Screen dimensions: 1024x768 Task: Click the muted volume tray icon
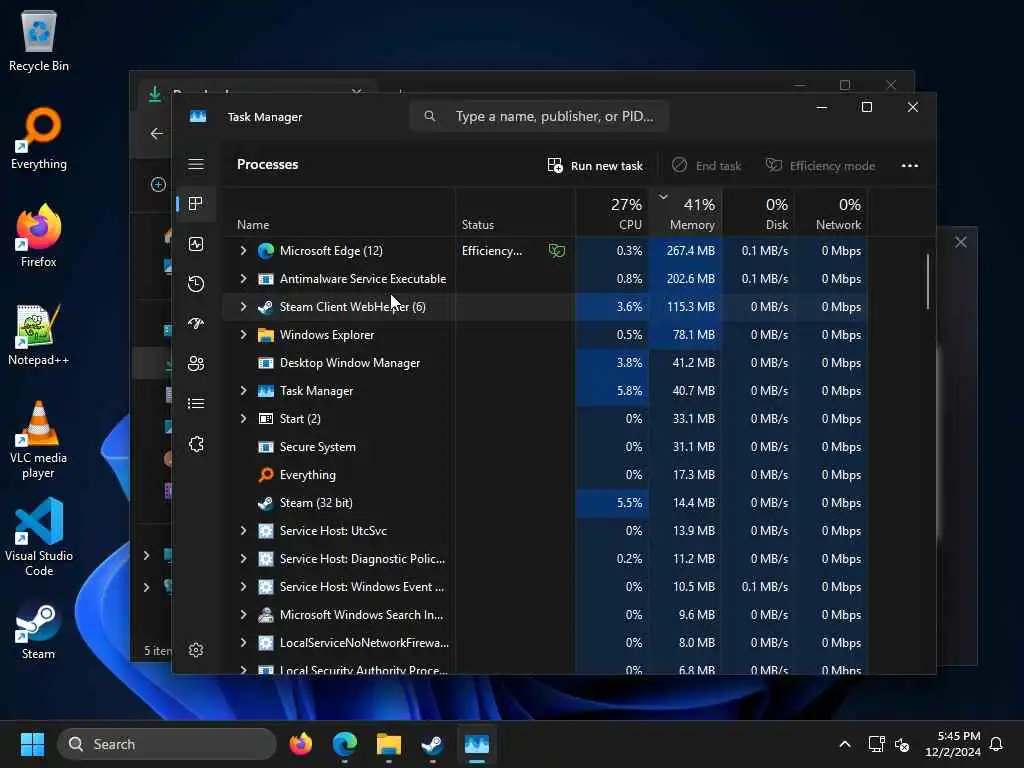pos(903,744)
